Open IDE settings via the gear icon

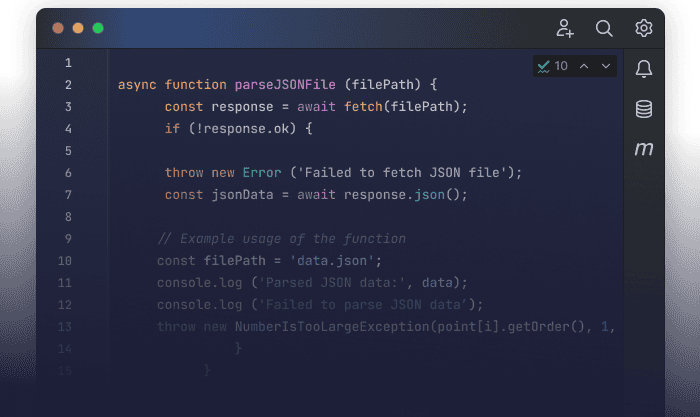coord(643,28)
